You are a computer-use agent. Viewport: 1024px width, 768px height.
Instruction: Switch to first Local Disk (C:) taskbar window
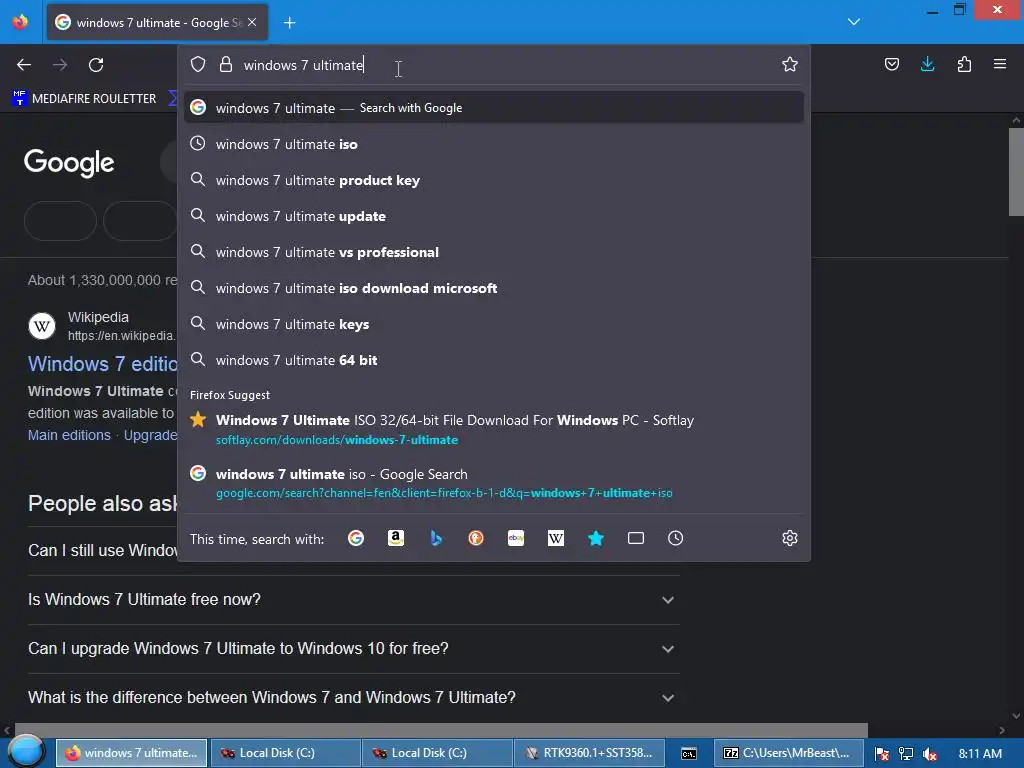285,753
